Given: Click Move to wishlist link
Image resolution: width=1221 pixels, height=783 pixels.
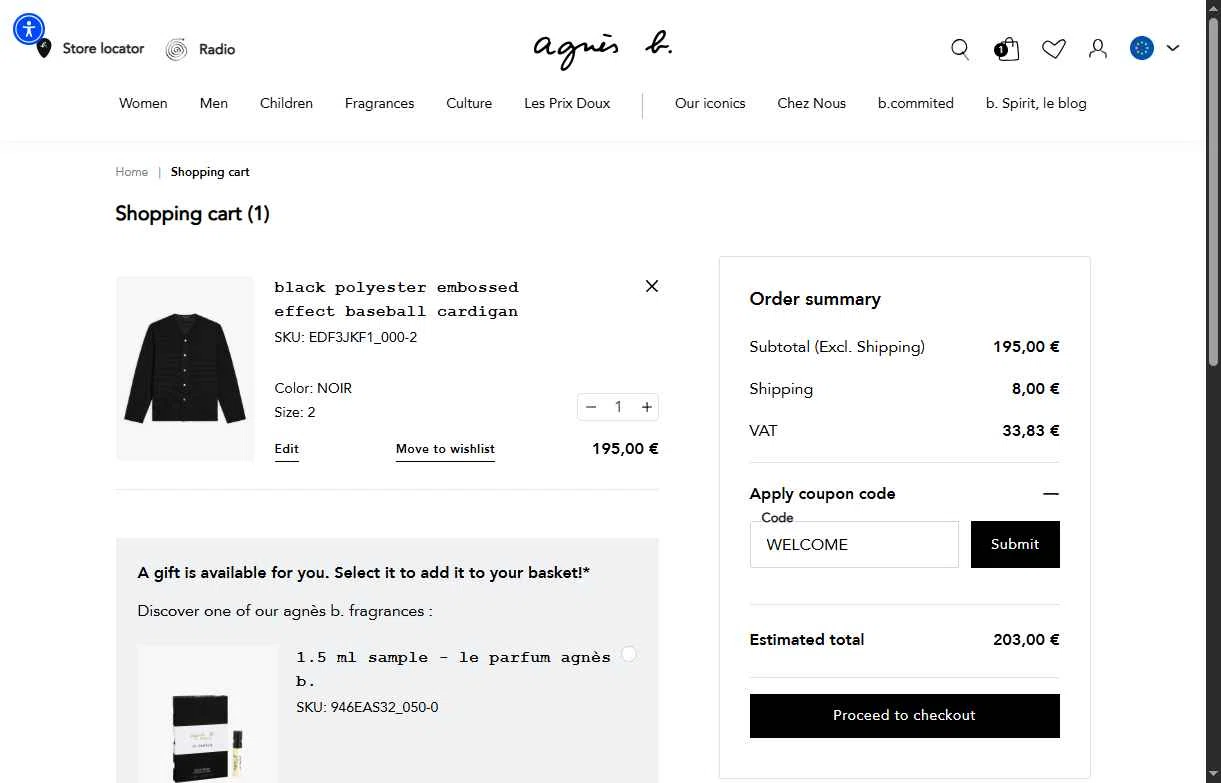Looking at the screenshot, I should click(445, 449).
